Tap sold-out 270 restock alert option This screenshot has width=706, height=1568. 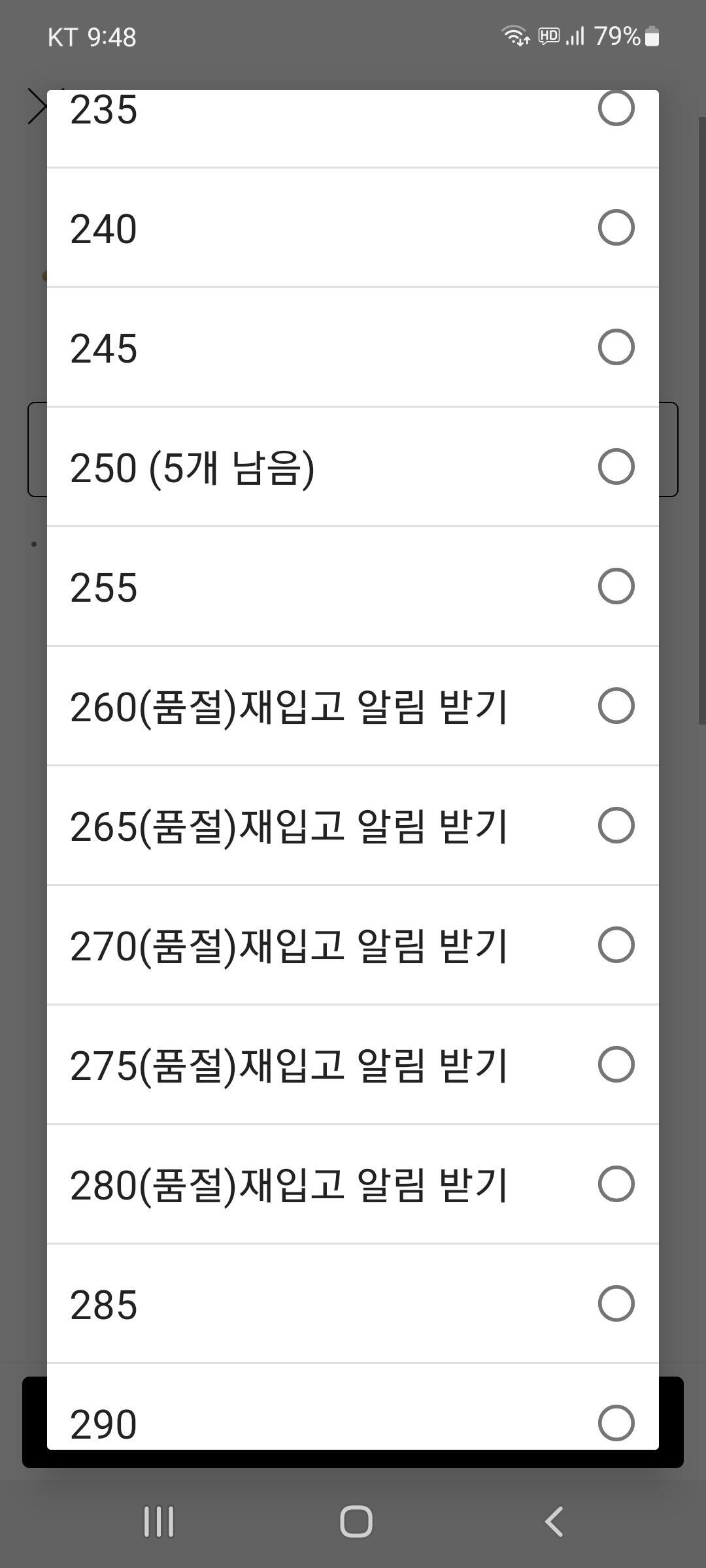coord(616,945)
